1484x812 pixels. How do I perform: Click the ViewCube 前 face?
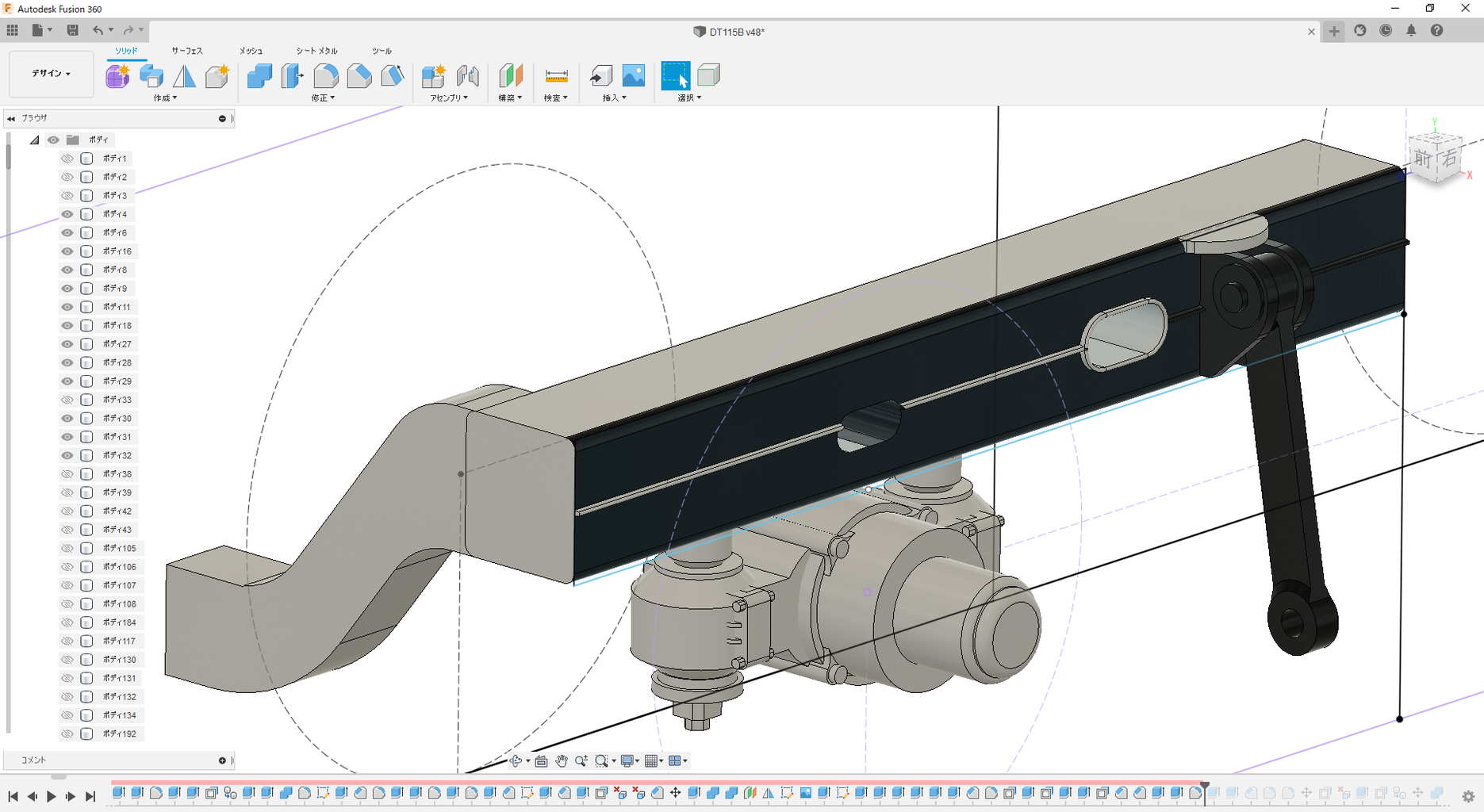[x=1424, y=159]
